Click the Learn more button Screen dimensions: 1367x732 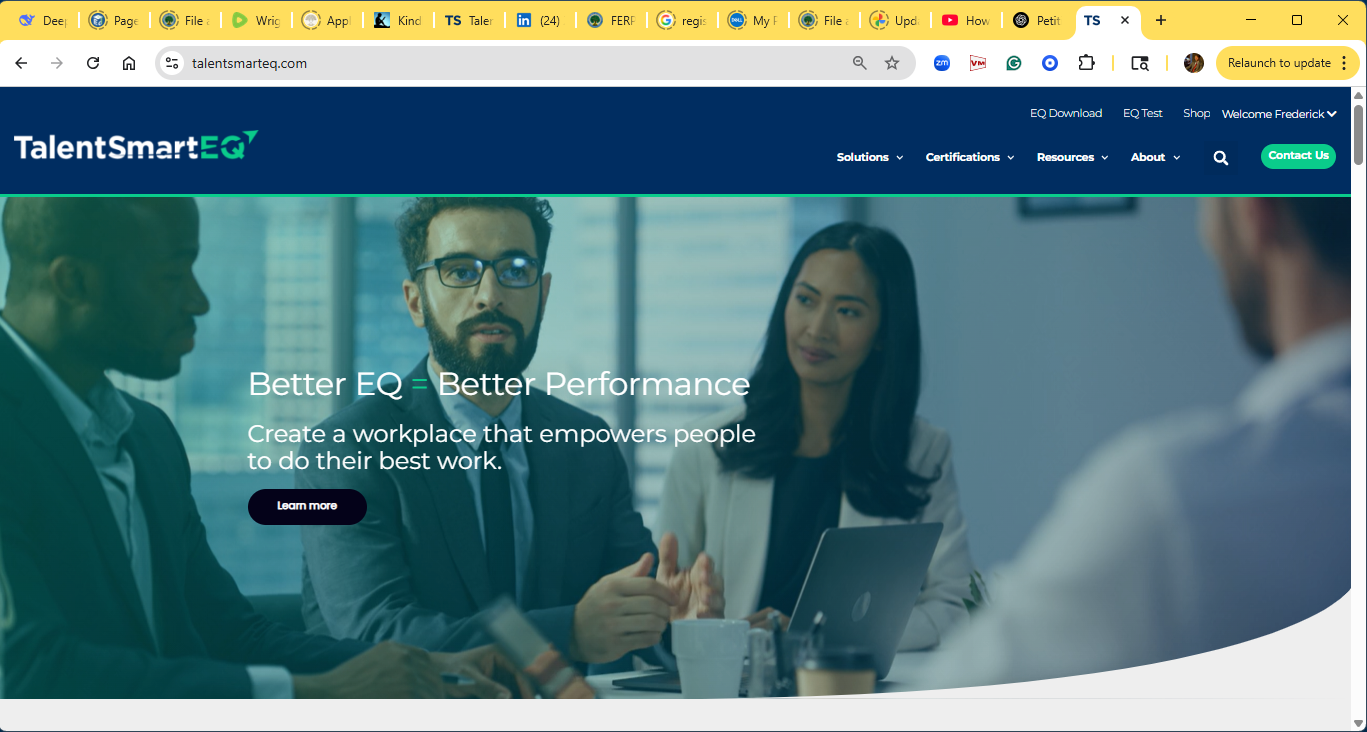pos(307,506)
